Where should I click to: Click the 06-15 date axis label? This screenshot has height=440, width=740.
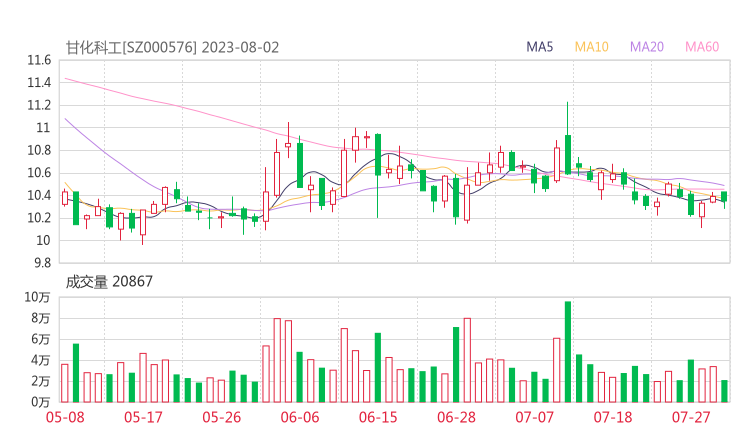[378, 417]
